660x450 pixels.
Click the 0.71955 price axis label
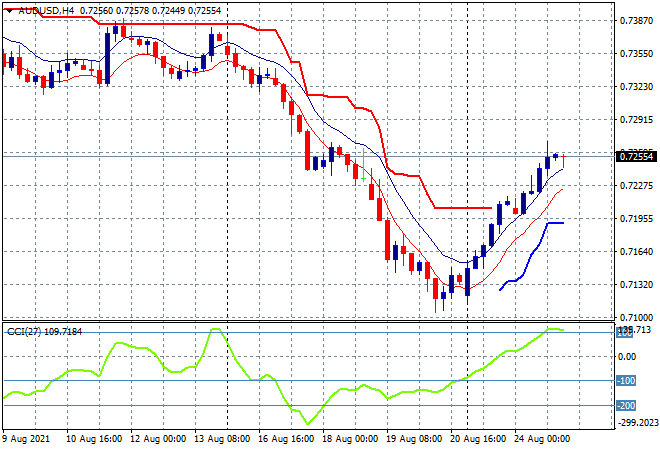coord(636,219)
